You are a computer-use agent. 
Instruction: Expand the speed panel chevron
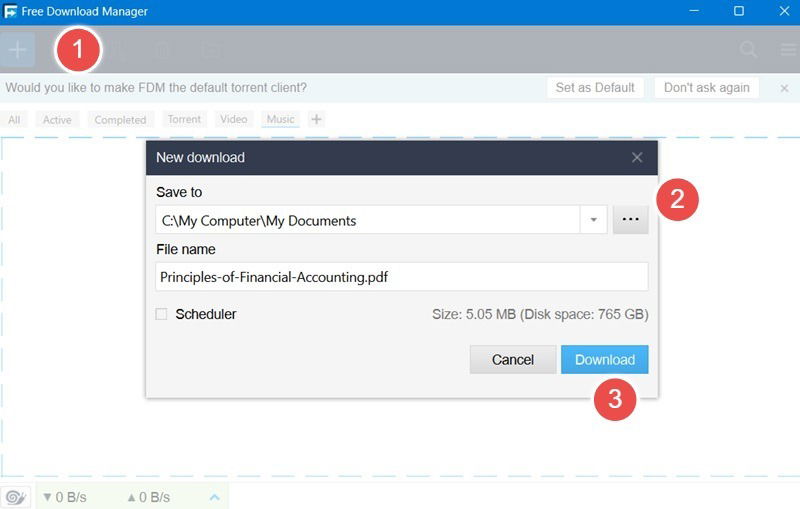tap(215, 497)
